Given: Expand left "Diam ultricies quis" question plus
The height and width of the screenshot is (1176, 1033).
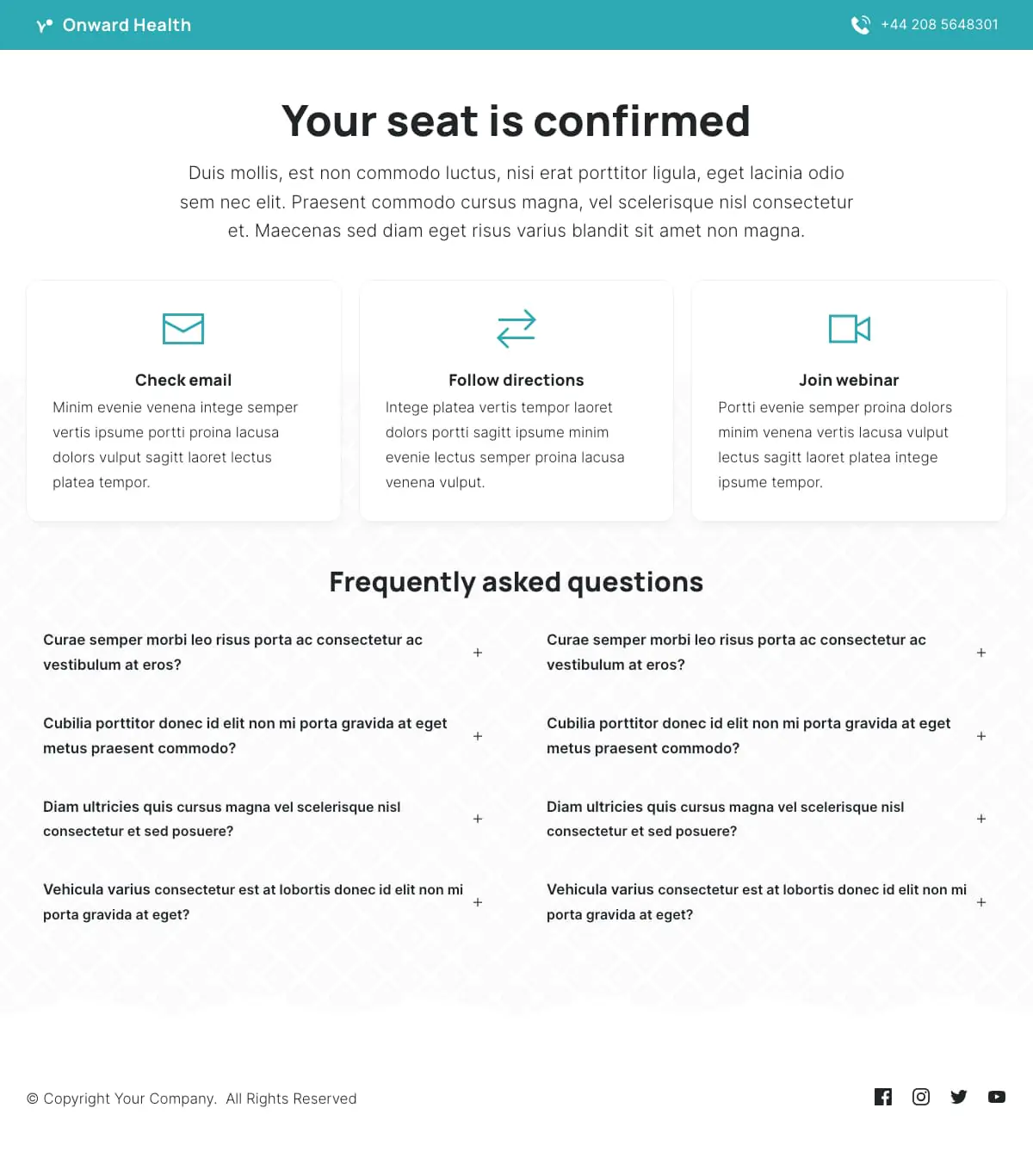Looking at the screenshot, I should (478, 819).
